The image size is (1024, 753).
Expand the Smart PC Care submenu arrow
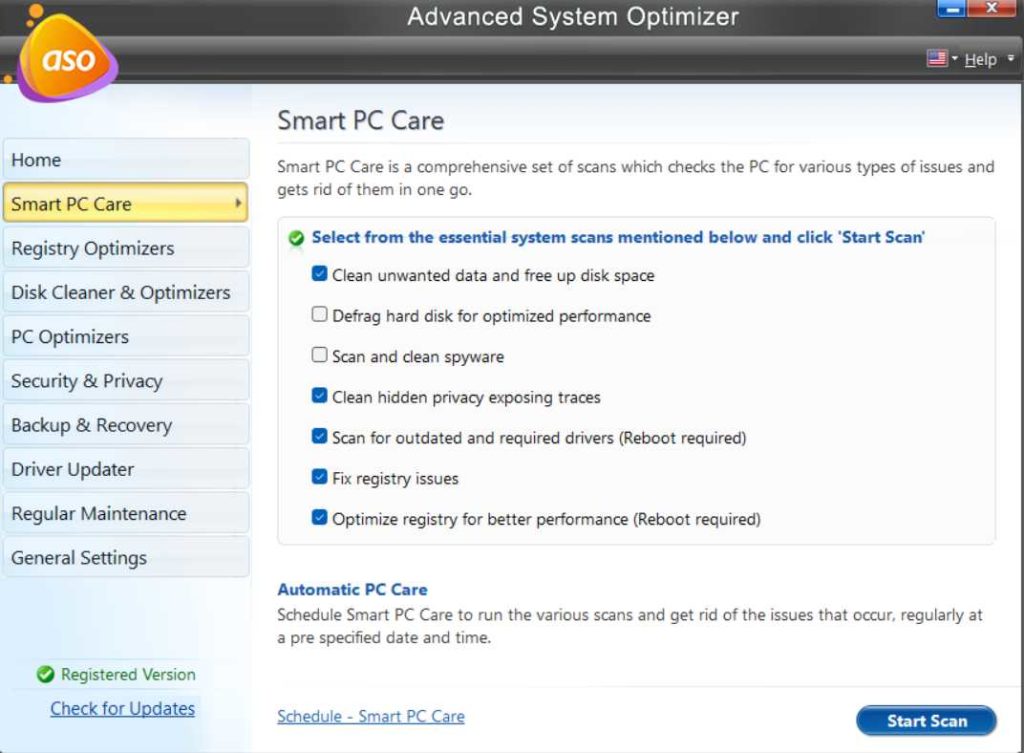pyautogui.click(x=238, y=204)
